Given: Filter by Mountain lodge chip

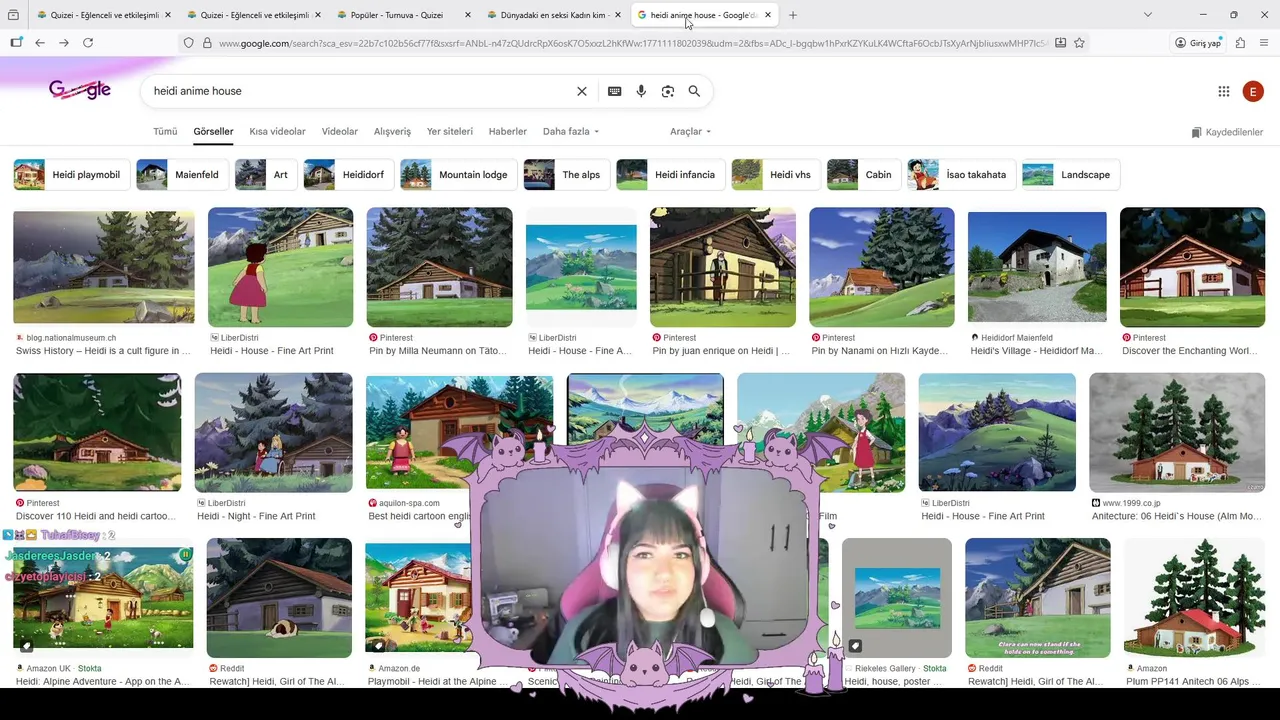Looking at the screenshot, I should coord(458,174).
